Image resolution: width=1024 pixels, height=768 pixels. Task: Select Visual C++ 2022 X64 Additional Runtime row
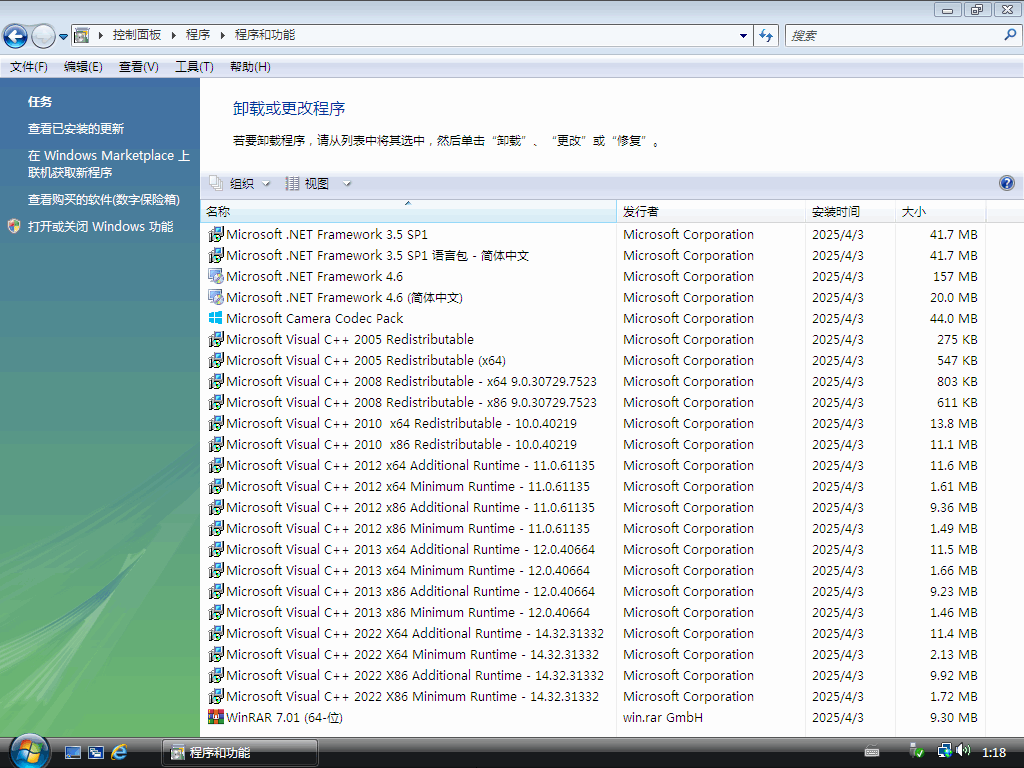tap(593, 633)
